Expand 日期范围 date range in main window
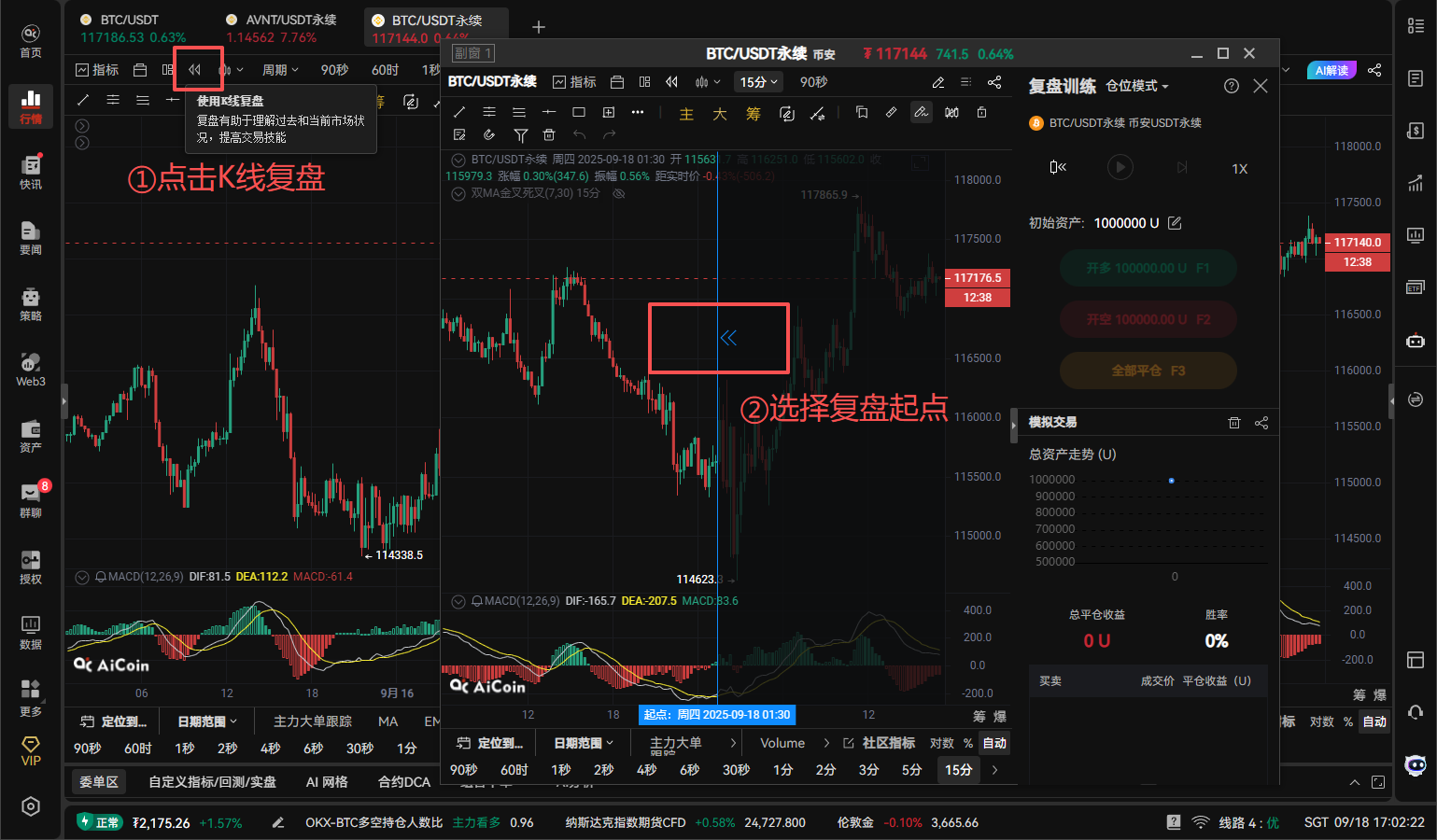Image resolution: width=1437 pixels, height=840 pixels. click(207, 721)
